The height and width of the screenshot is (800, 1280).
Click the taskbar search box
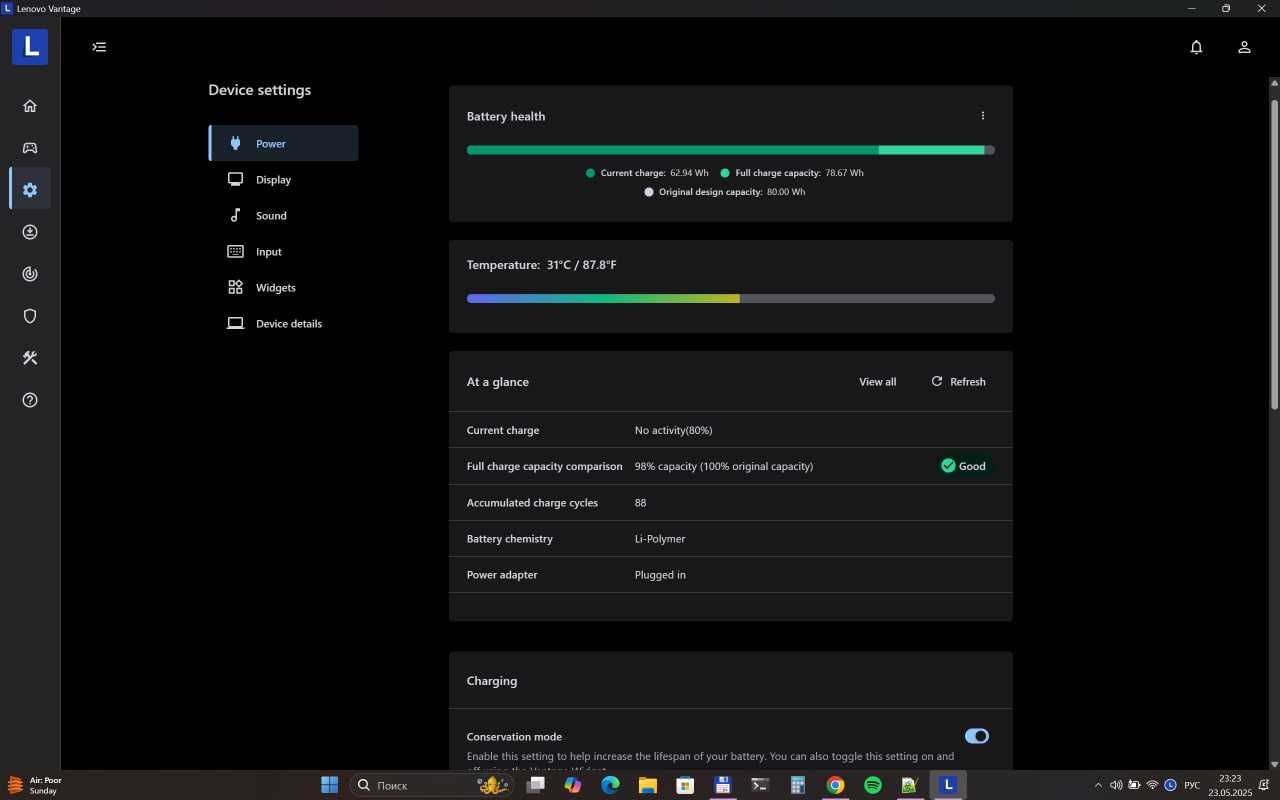(x=433, y=785)
